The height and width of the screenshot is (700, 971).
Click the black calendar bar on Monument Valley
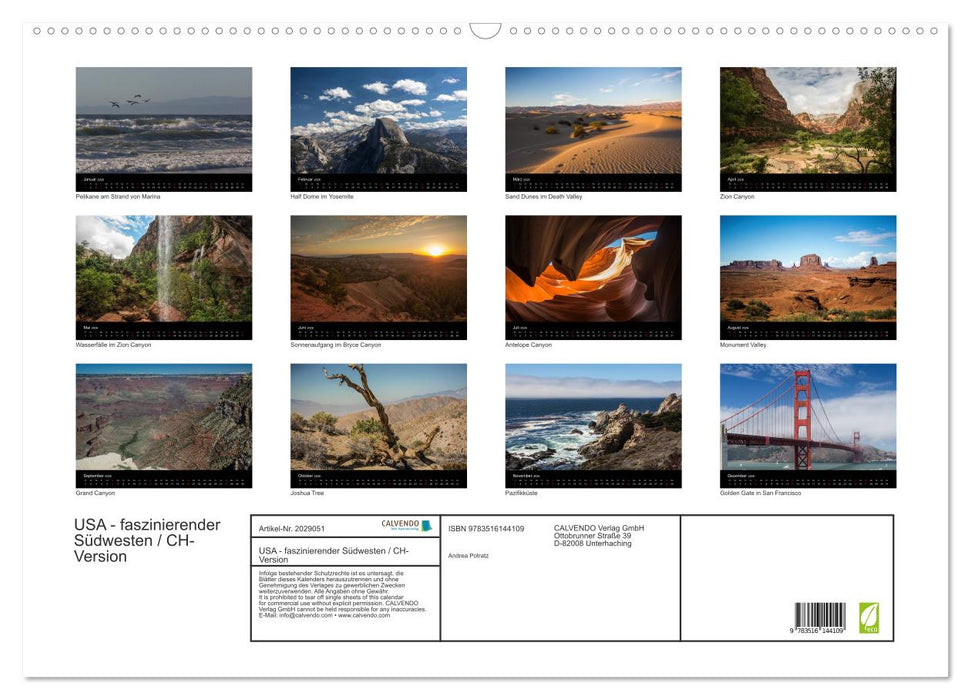[x=807, y=328]
